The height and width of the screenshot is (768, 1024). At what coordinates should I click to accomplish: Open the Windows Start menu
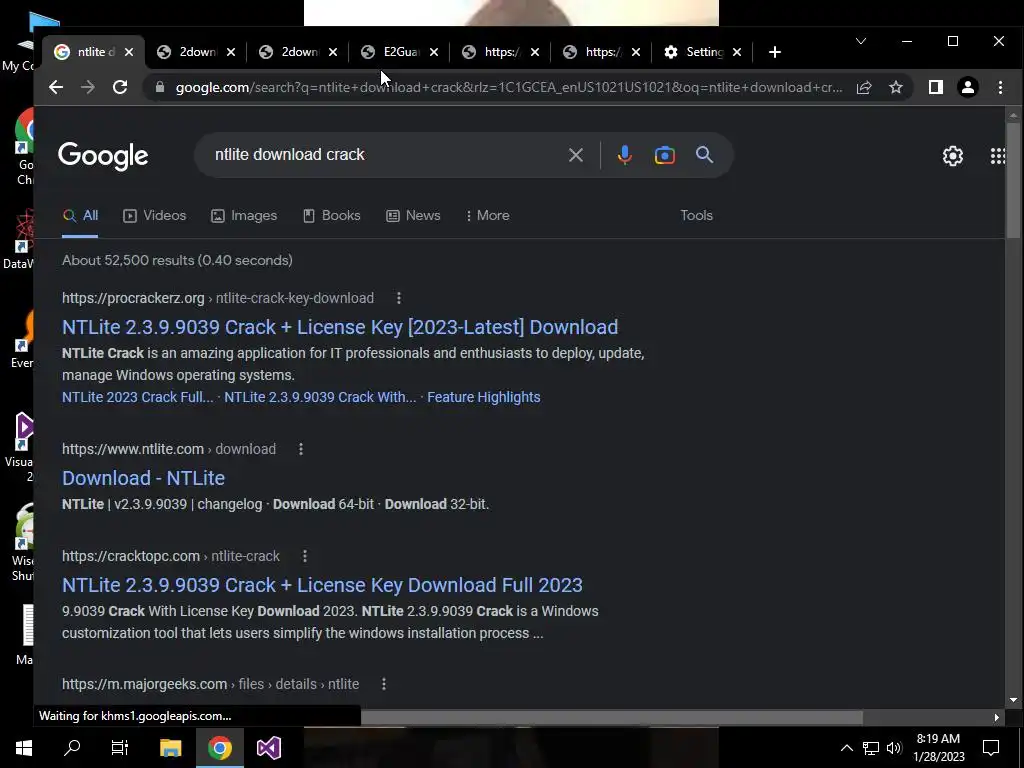pyautogui.click(x=24, y=748)
